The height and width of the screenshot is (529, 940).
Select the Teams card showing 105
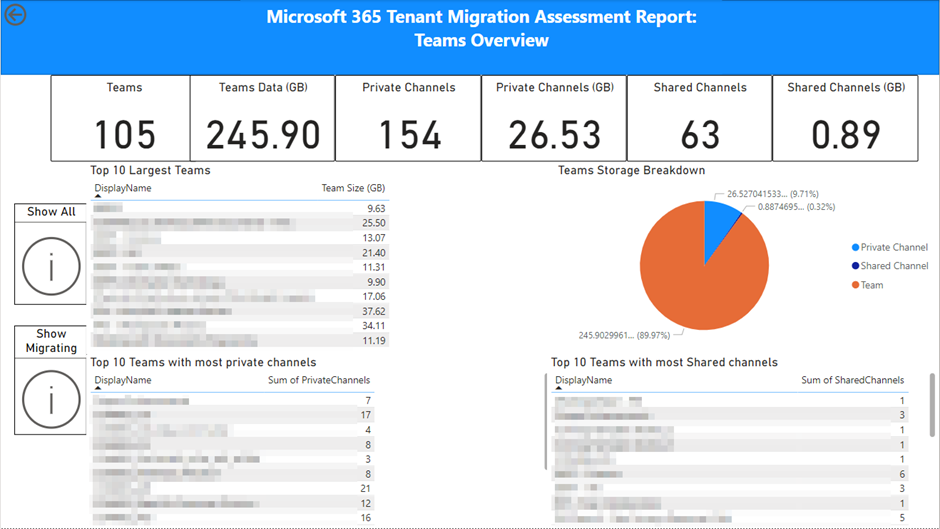click(120, 118)
